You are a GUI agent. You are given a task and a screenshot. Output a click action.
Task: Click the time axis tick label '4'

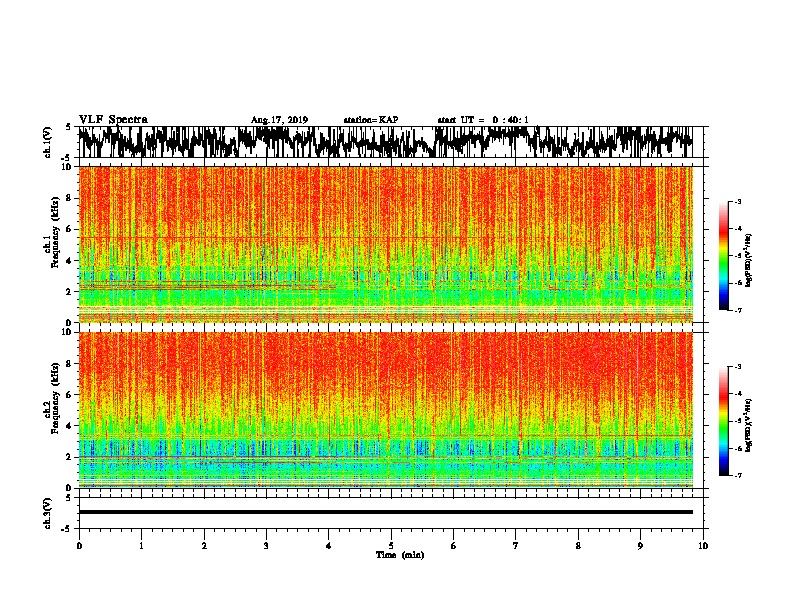(329, 546)
